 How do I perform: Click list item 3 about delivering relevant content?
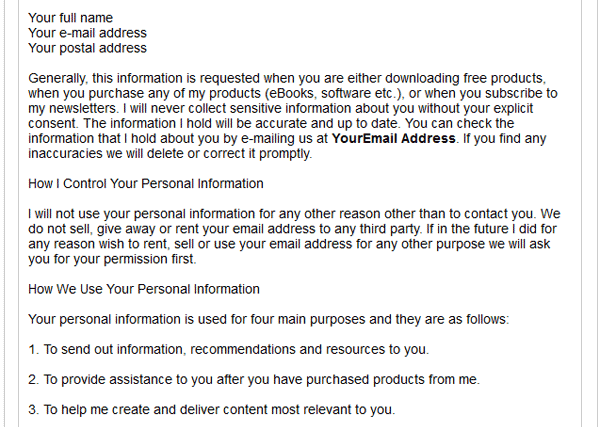212,409
